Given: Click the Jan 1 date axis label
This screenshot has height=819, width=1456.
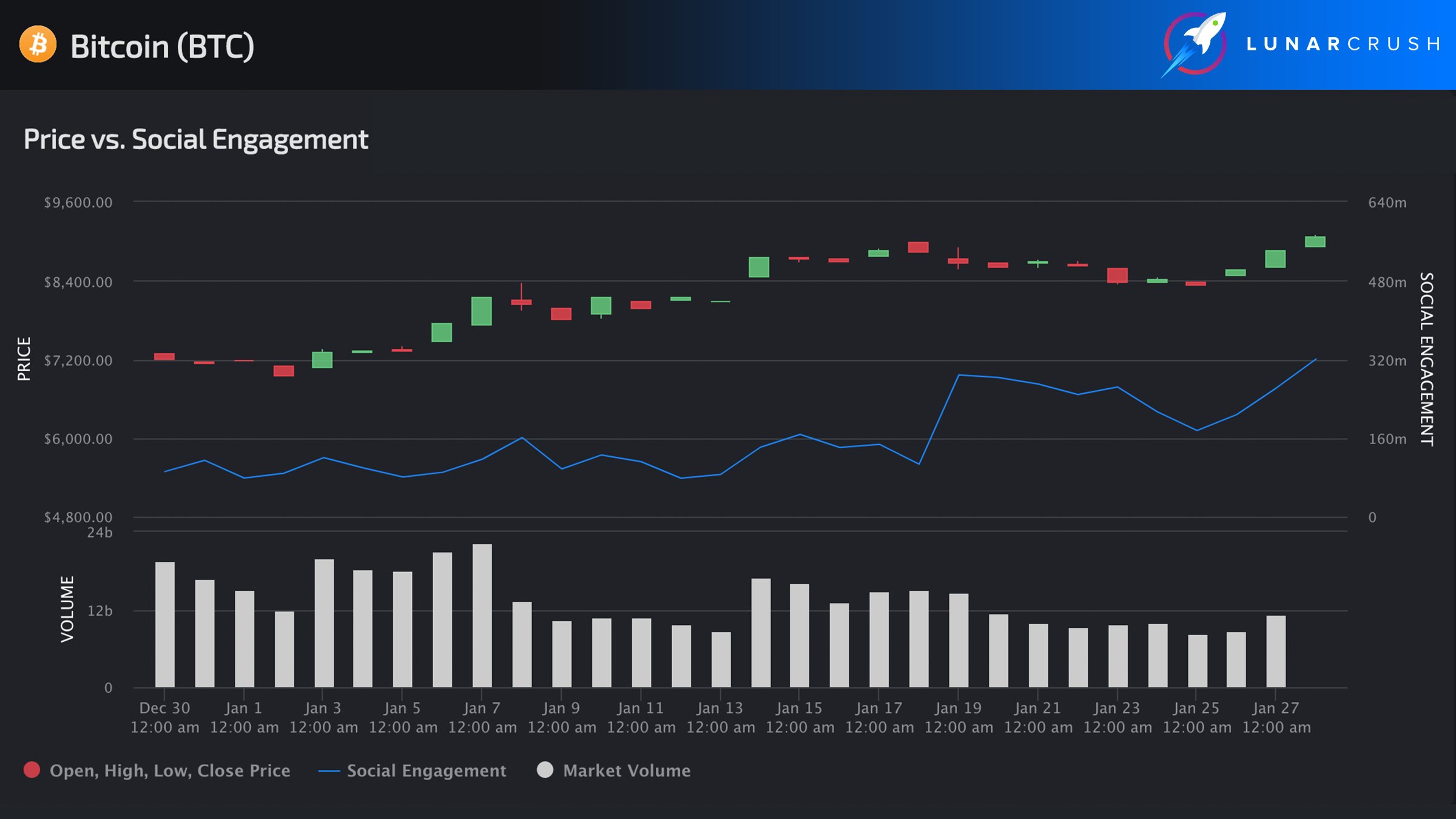Looking at the screenshot, I should tap(244, 718).
